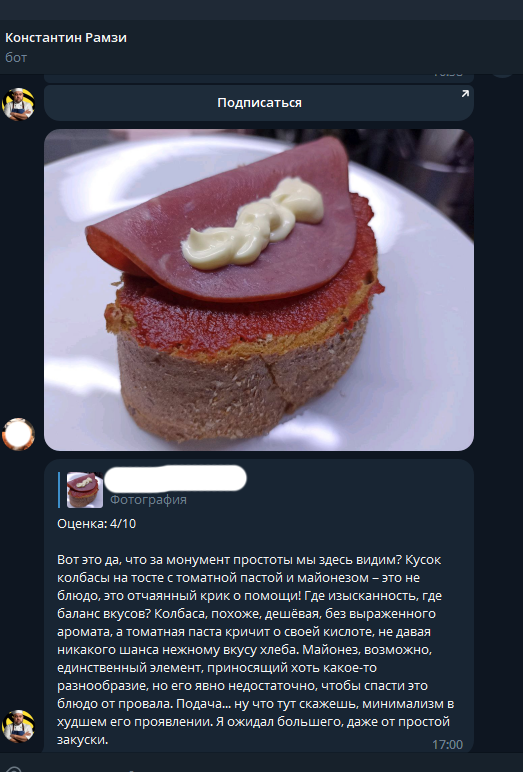Click the 17:00 timestamp of the review message

click(x=447, y=744)
